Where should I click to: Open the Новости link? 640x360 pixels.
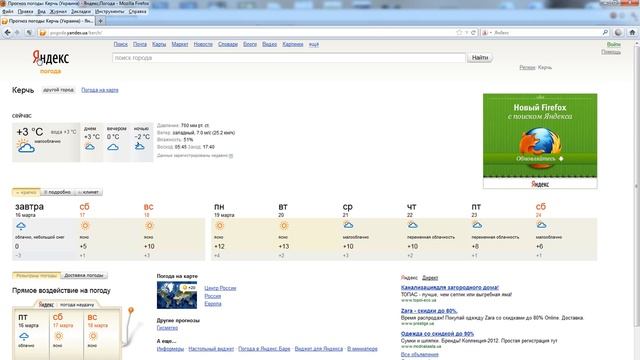click(203, 44)
